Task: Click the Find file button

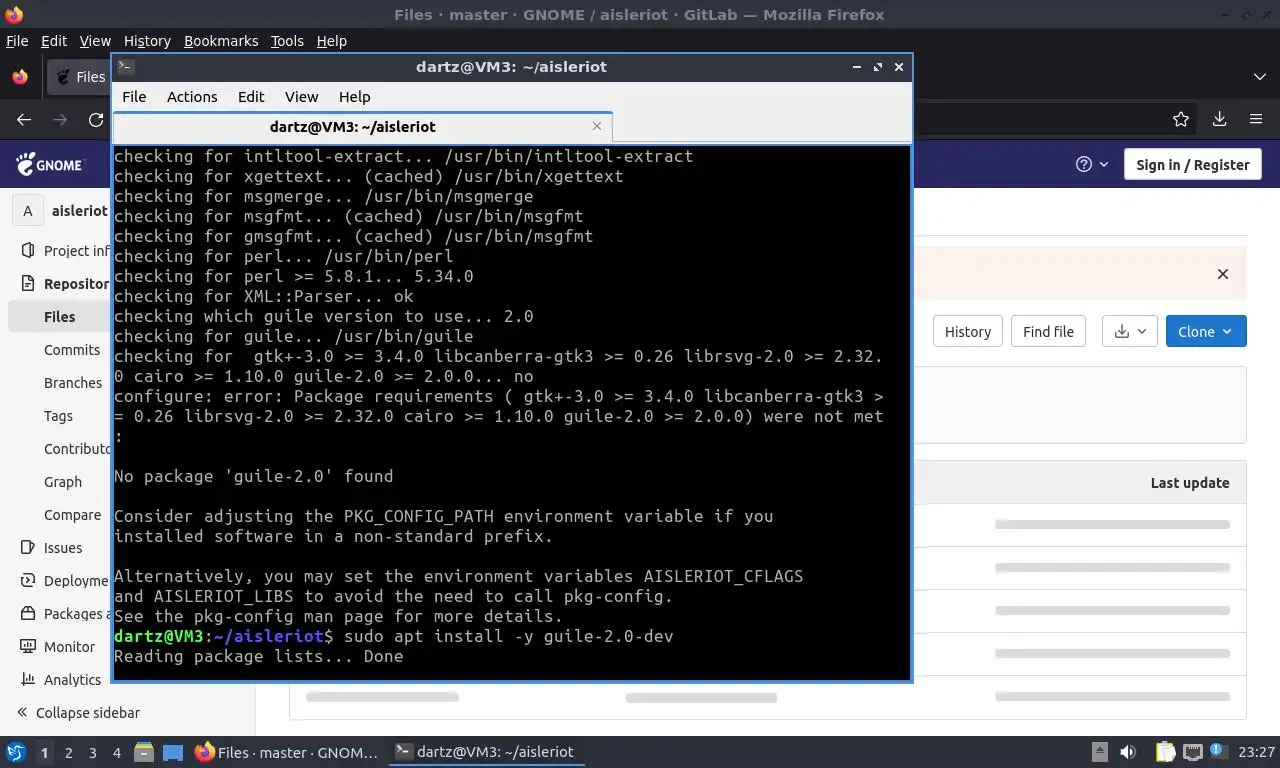Action: (x=1048, y=332)
